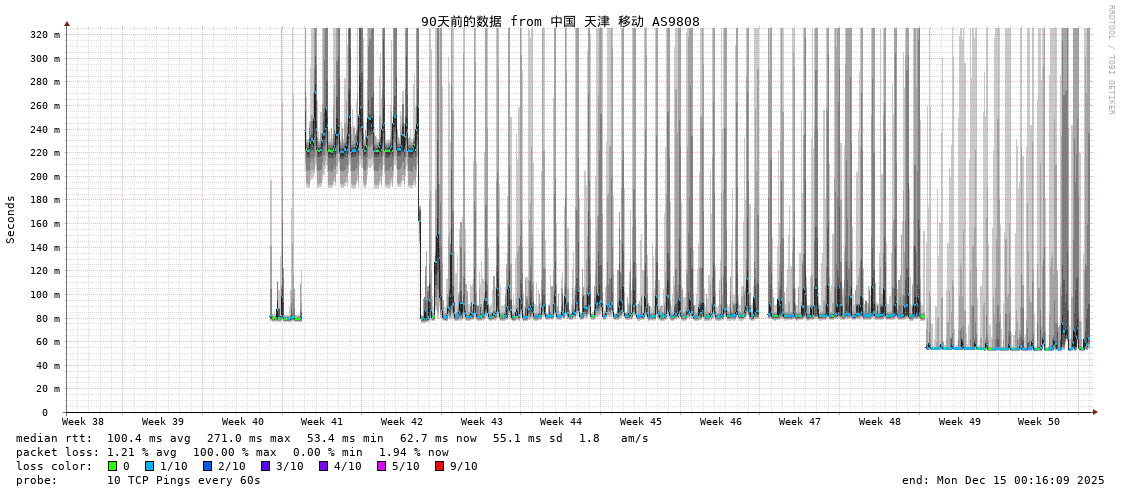Click the RRDTOOL / TOBI OETIKER watermark
This screenshot has width=1121, height=494.
coord(1110,60)
